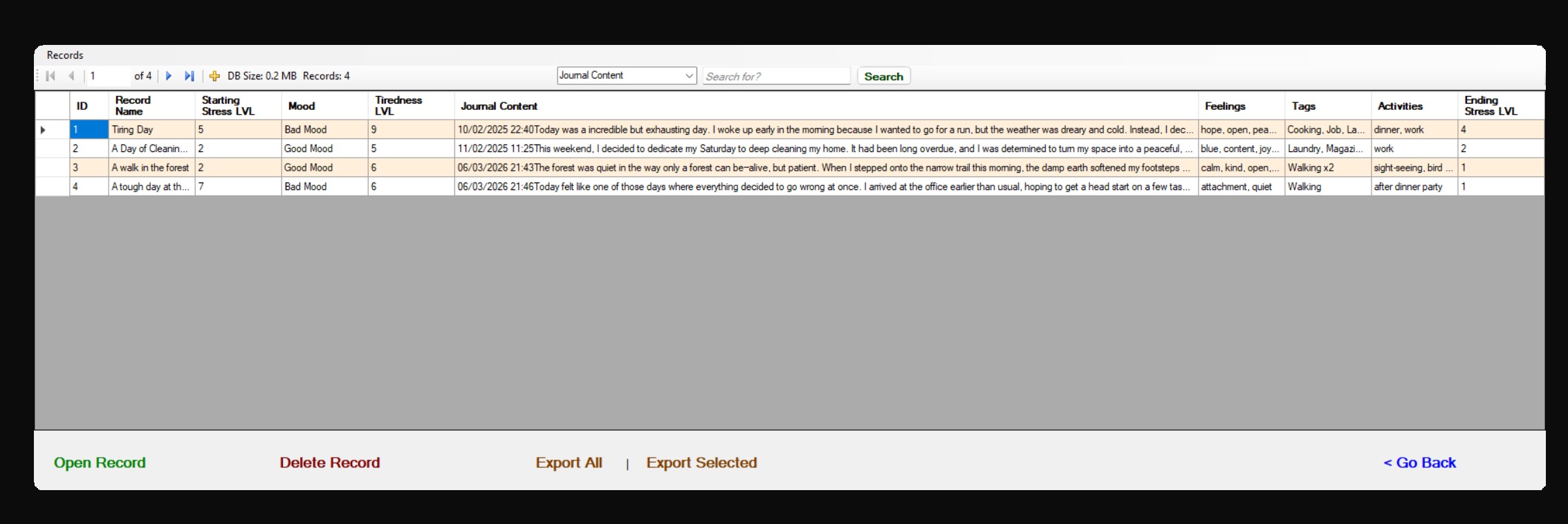Sort by the Record Name column header

pos(151,106)
